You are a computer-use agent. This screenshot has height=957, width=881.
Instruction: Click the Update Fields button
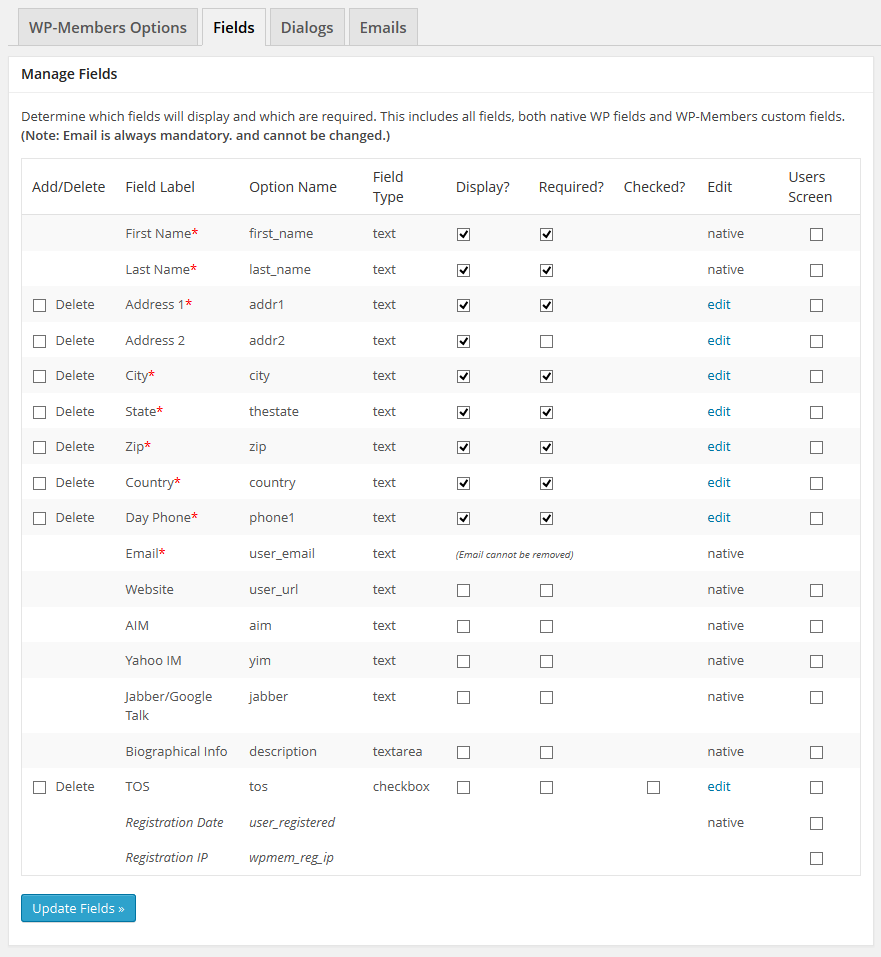(x=78, y=908)
